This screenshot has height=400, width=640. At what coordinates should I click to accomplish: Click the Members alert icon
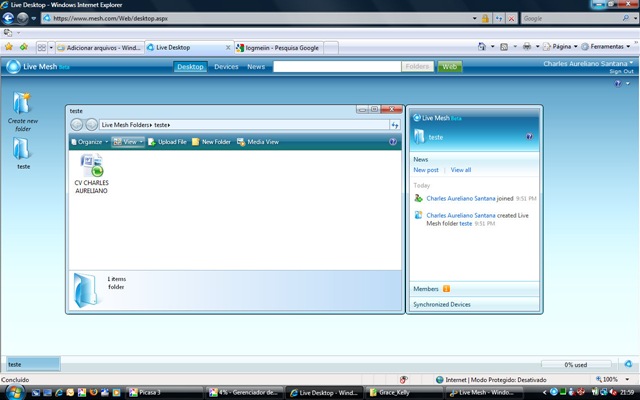446,289
